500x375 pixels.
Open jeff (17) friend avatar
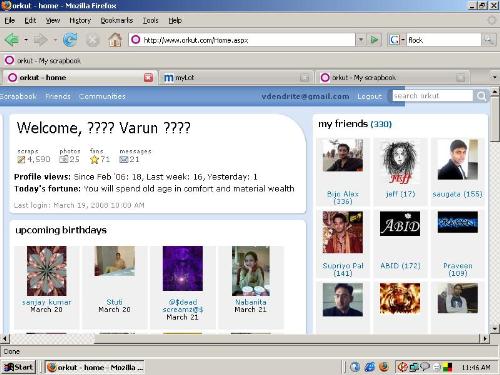click(x=400, y=162)
